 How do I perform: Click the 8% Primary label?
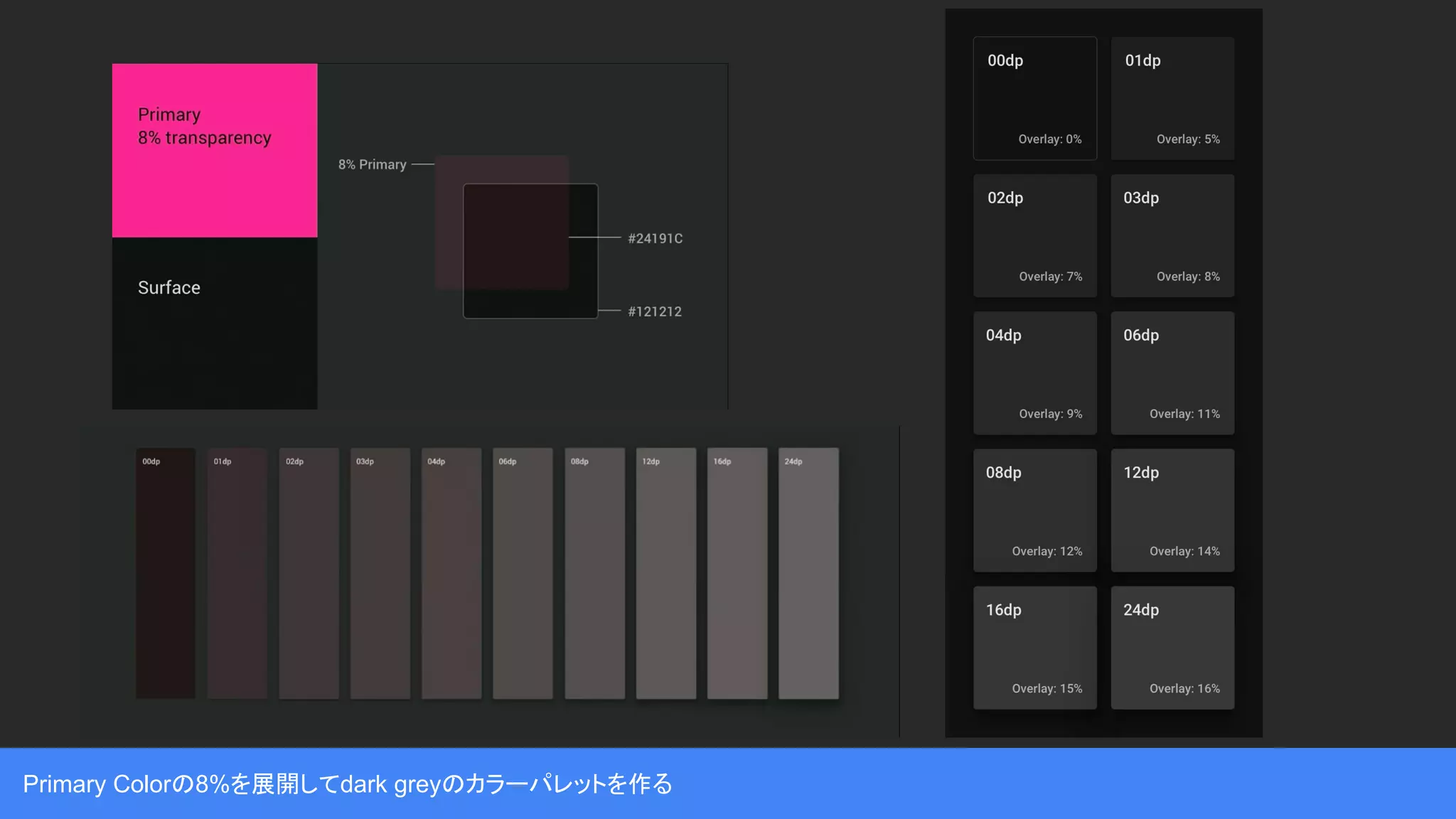click(x=373, y=164)
